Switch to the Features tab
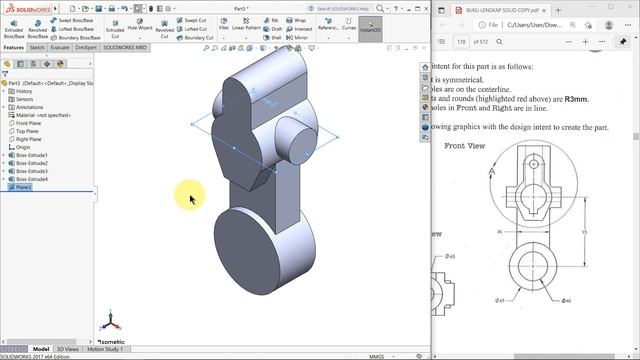This screenshot has height=360, width=640. coord(13,47)
